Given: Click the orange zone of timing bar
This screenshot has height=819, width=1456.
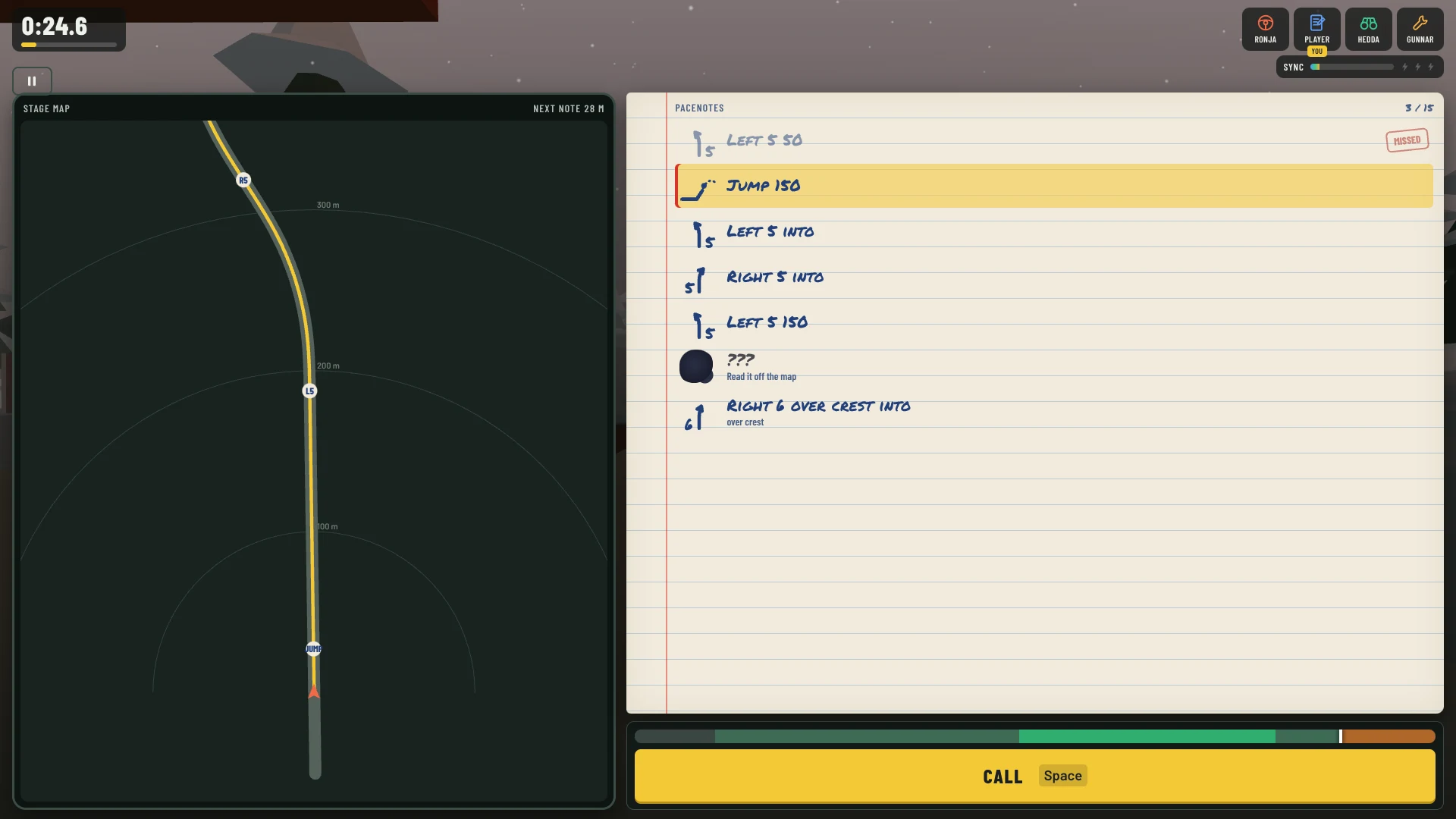Looking at the screenshot, I should [x=1389, y=736].
